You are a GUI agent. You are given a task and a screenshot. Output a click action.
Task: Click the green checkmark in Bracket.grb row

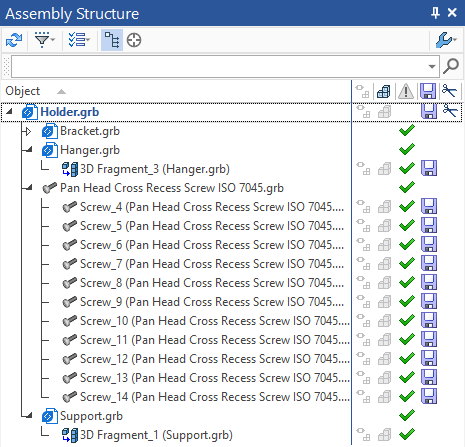point(407,130)
